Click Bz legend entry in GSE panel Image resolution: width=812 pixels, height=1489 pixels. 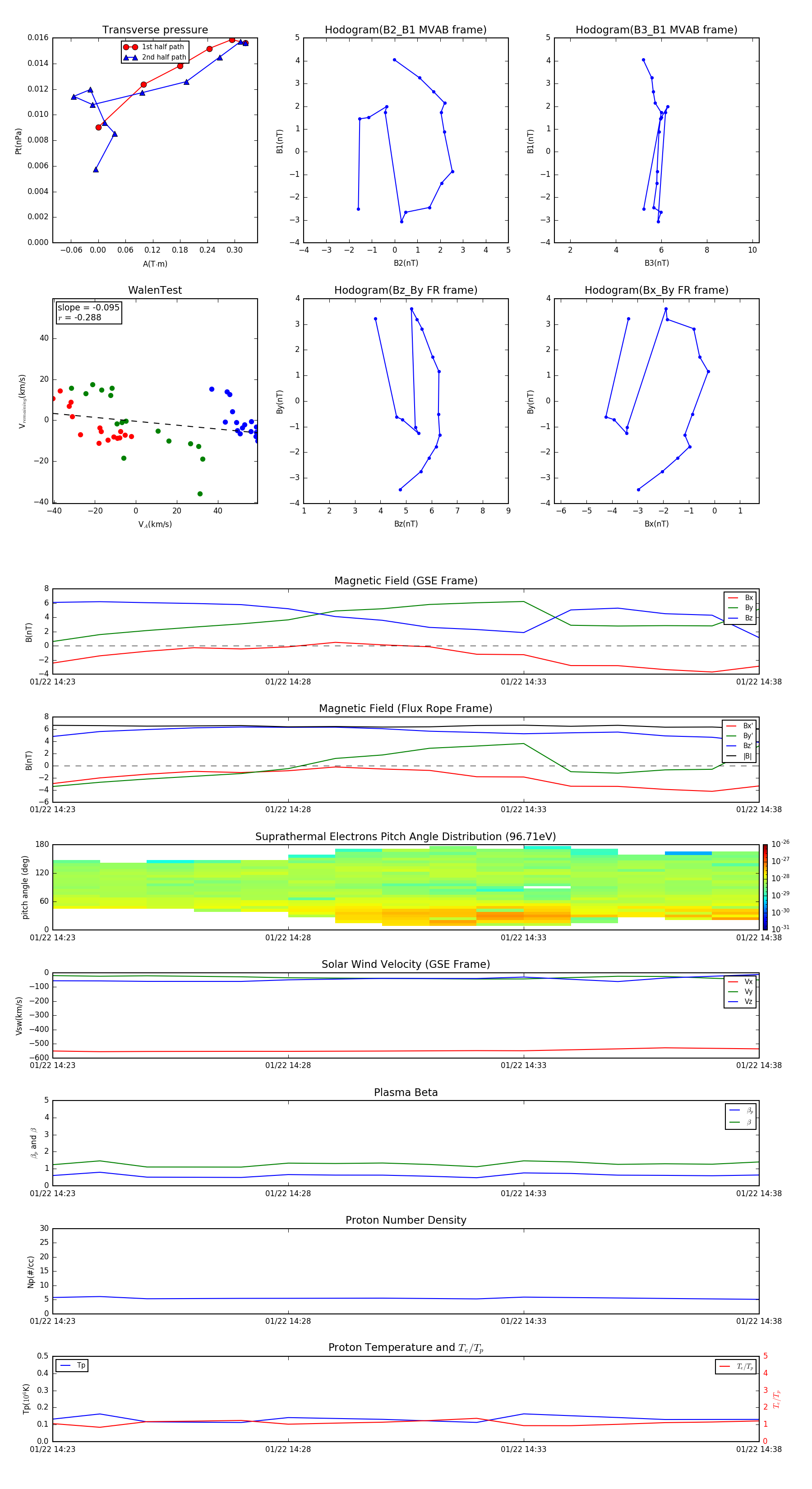click(741, 618)
